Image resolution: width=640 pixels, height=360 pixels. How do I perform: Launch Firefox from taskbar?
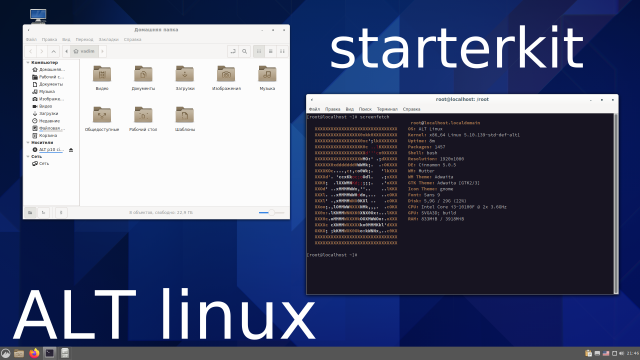34,353
